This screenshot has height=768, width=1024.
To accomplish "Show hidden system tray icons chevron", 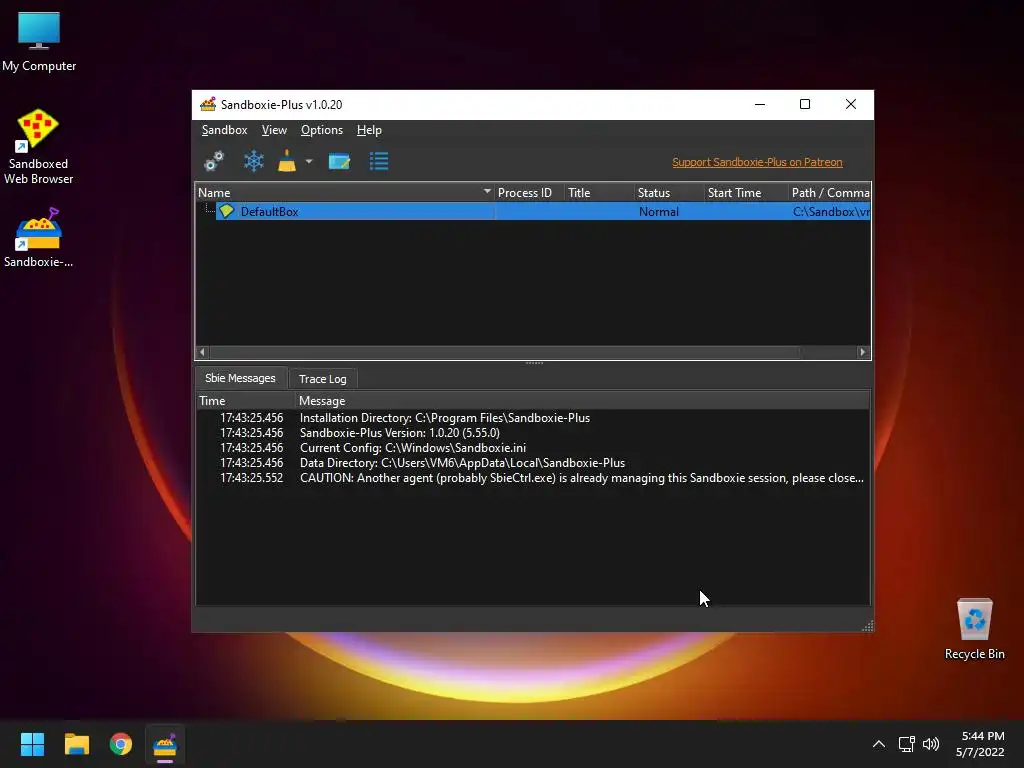I will click(x=879, y=744).
